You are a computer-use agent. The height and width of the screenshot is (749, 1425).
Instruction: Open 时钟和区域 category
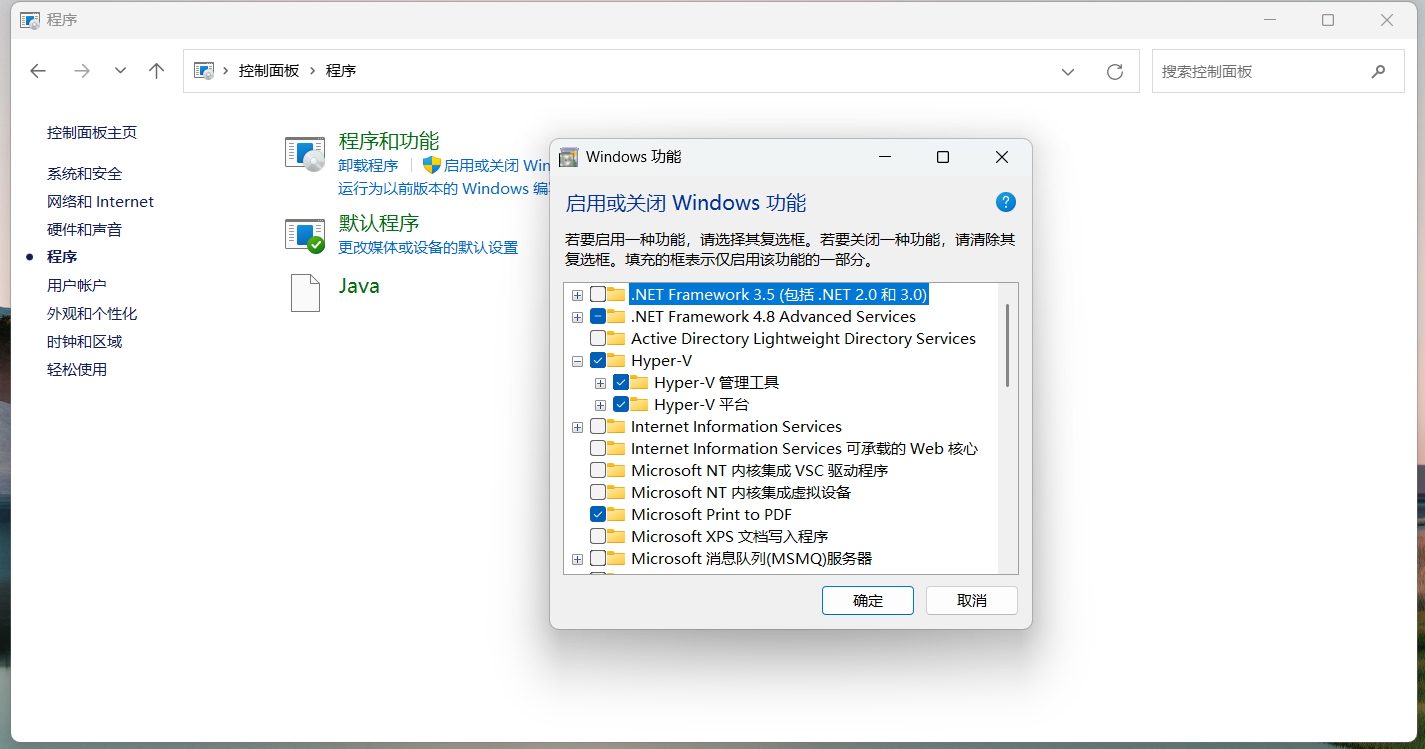click(84, 342)
